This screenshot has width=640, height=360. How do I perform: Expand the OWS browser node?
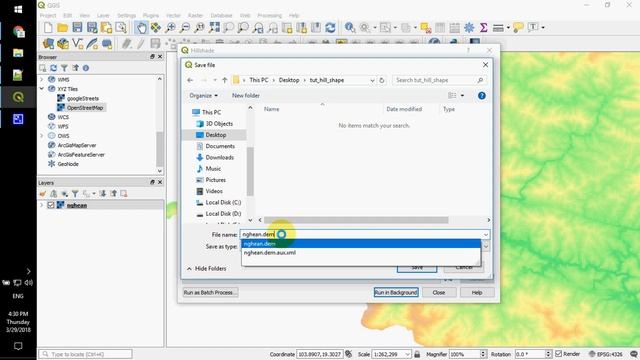tap(42, 136)
